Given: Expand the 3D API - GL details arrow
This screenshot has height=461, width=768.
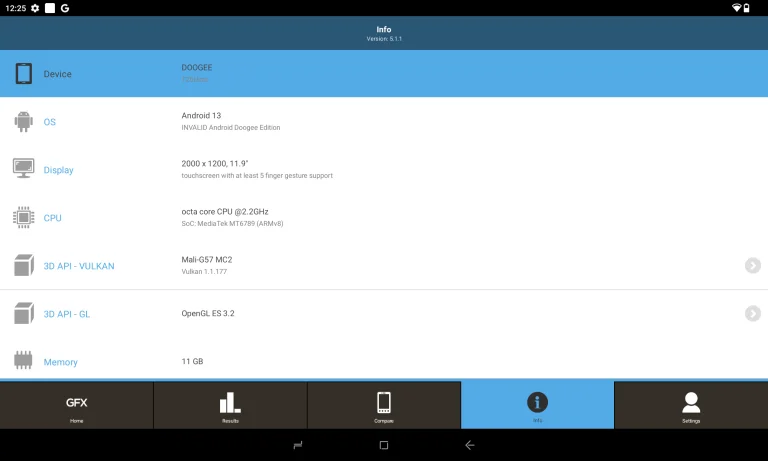Looking at the screenshot, I should [x=753, y=314].
